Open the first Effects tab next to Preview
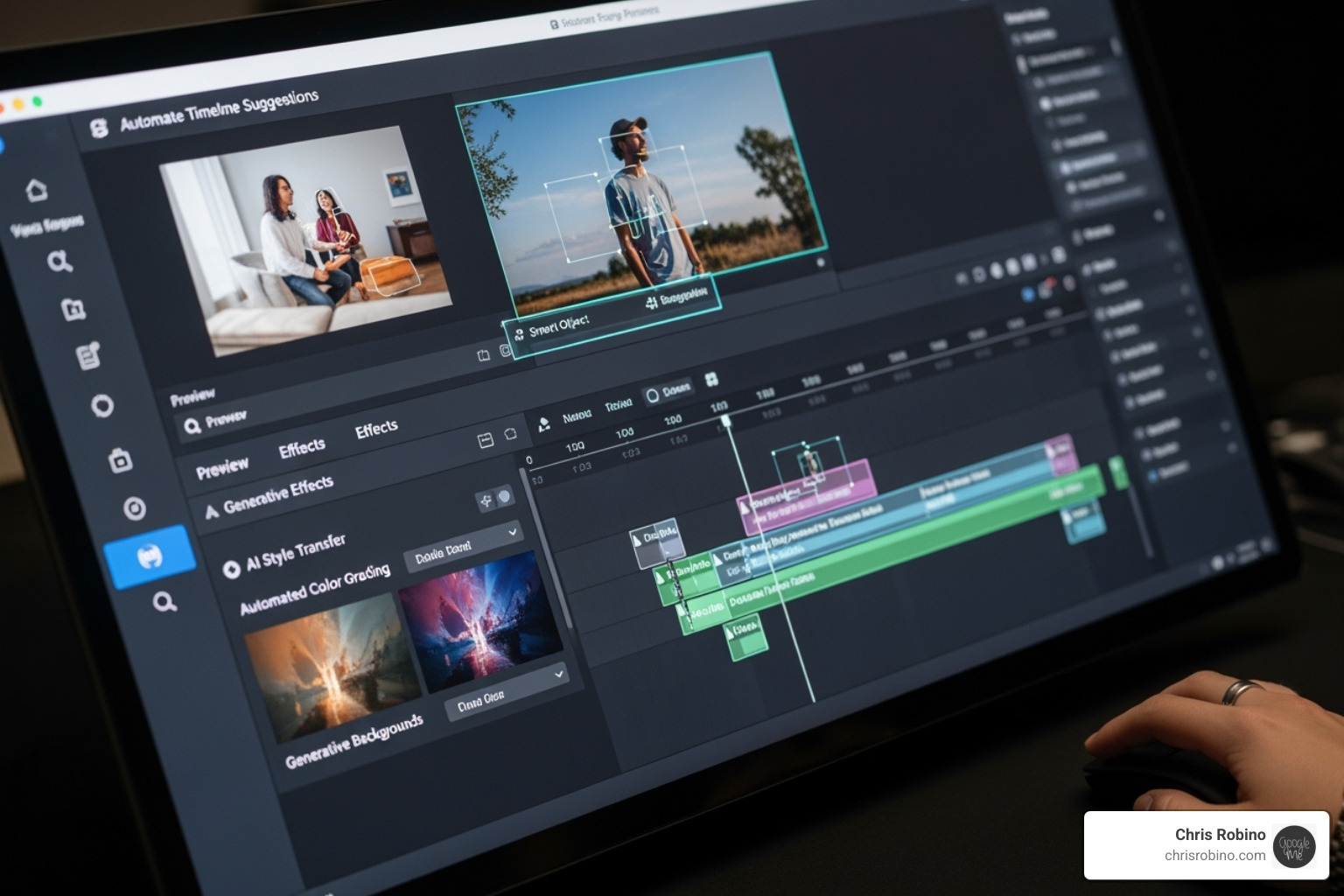This screenshot has height=896, width=1344. [x=301, y=449]
